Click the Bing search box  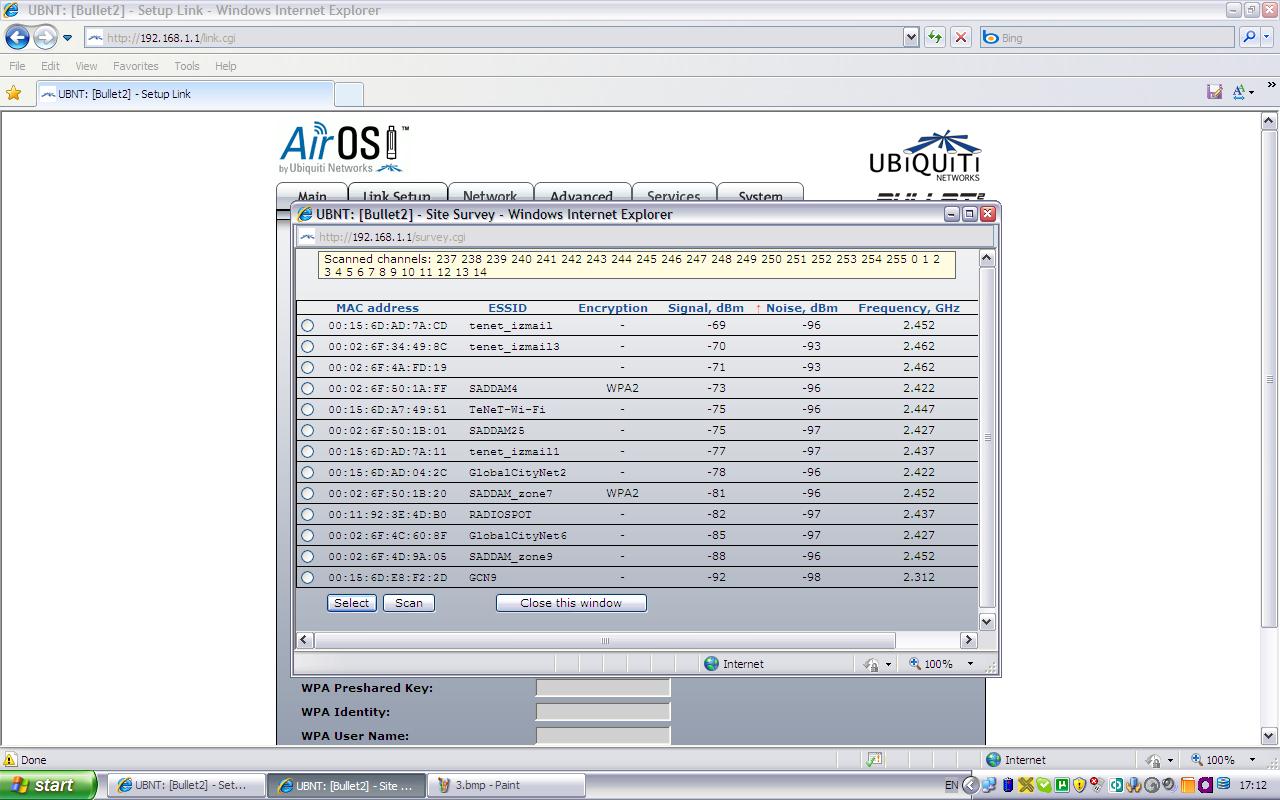tap(1106, 37)
